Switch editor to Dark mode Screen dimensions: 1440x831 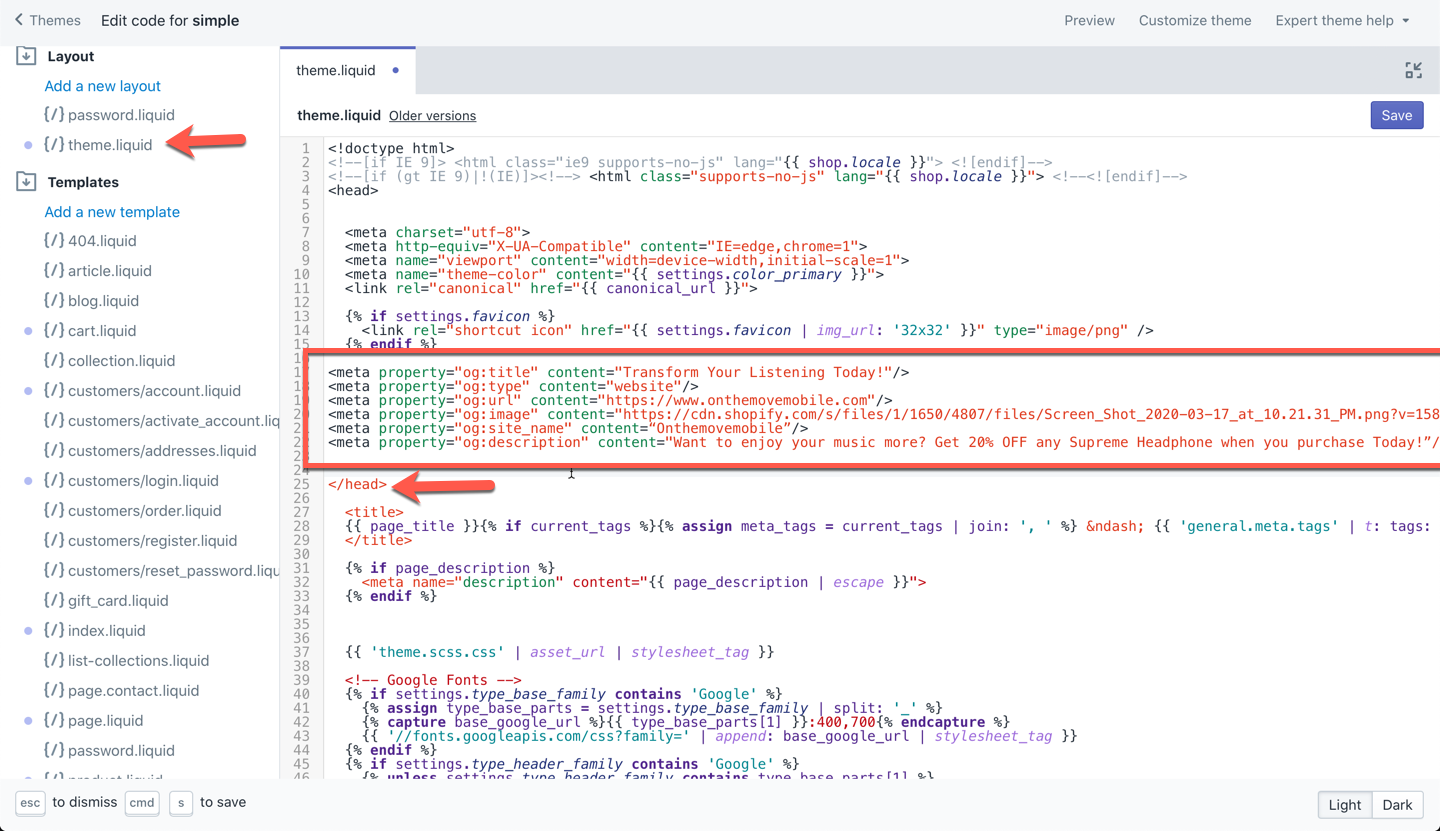tap(1396, 804)
